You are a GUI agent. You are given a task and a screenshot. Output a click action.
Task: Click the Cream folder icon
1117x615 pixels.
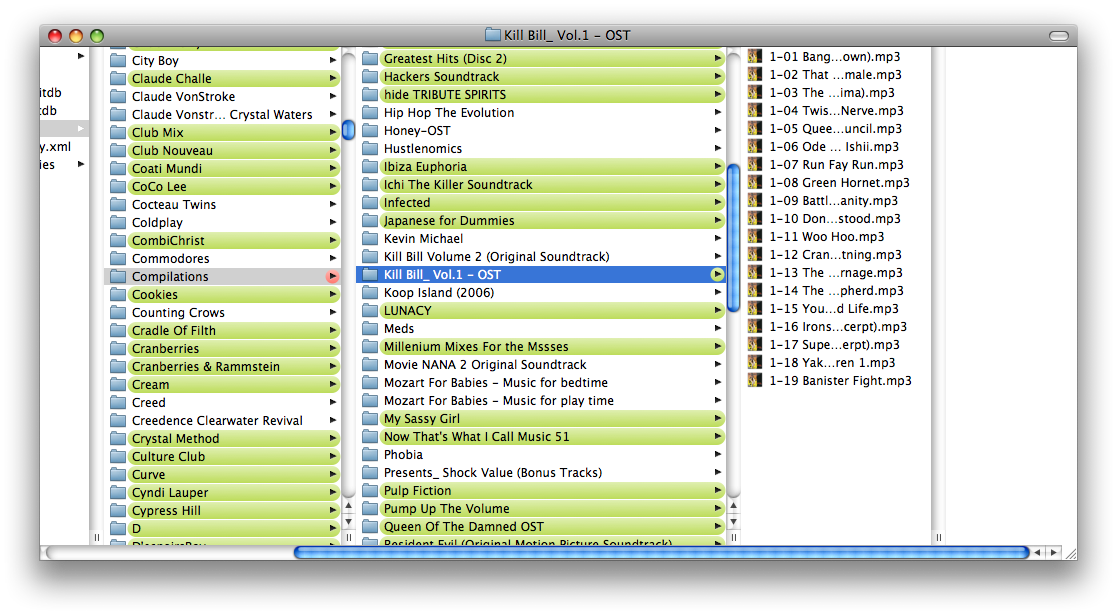118,384
